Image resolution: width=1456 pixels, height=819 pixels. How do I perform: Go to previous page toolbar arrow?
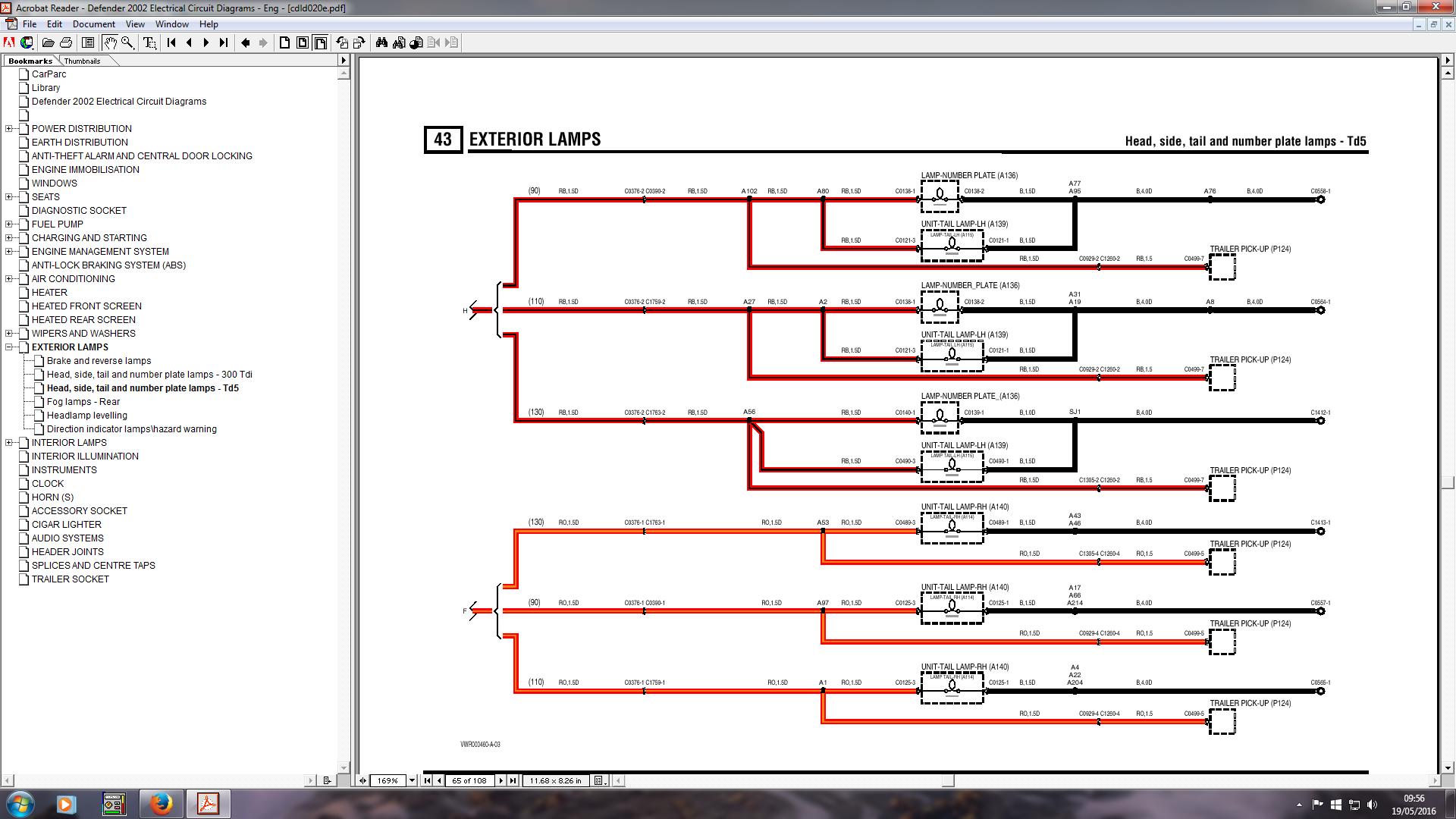pyautogui.click(x=189, y=42)
